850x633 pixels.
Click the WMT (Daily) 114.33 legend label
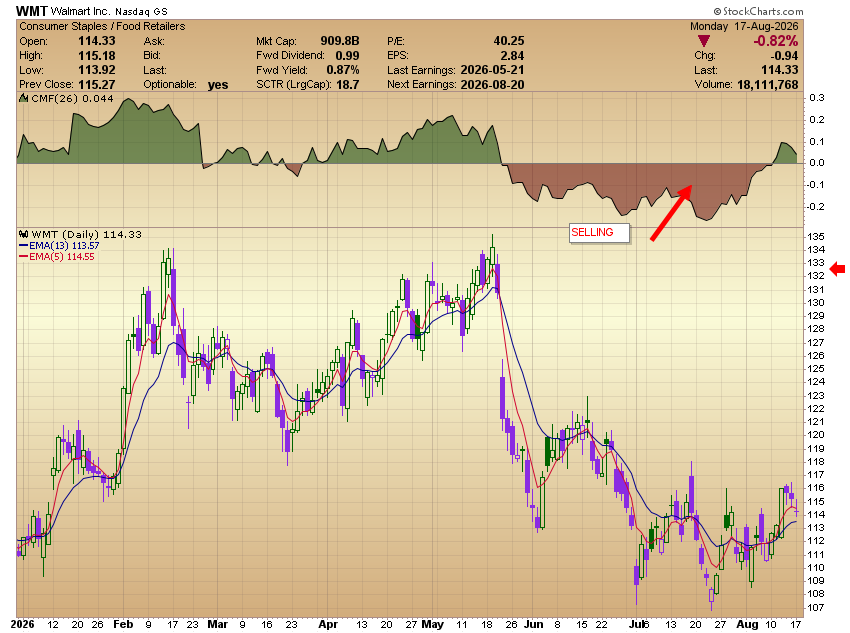pyautogui.click(x=87, y=235)
